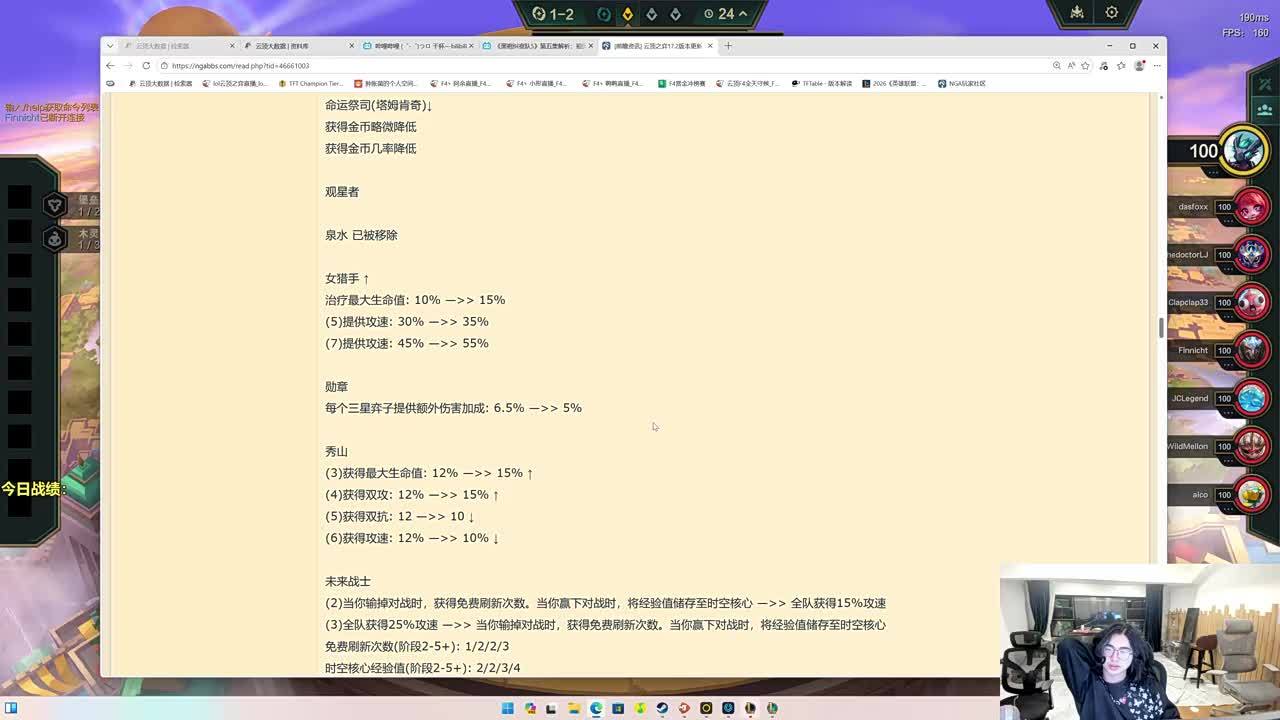The height and width of the screenshot is (720, 1280).
Task: Open Steam from the taskbar
Action: (662, 708)
